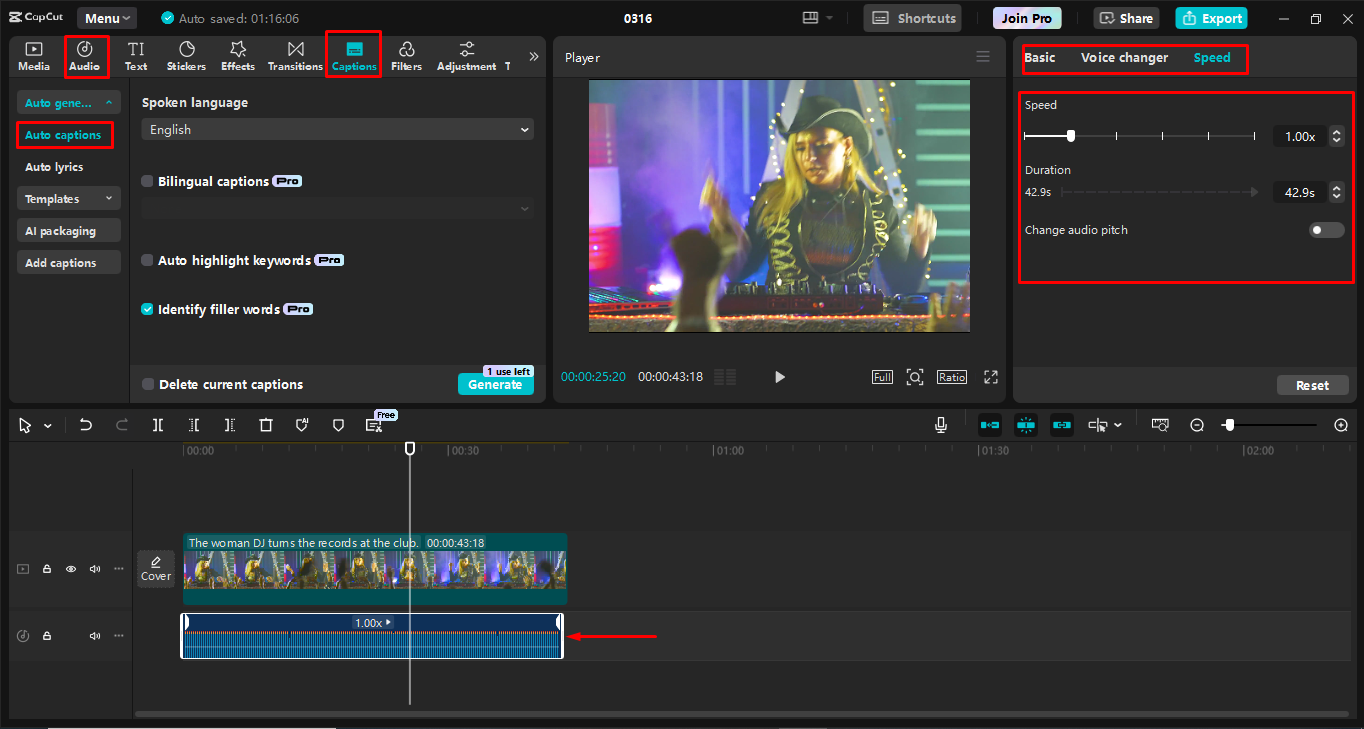Open the Spoken language dropdown
This screenshot has height=729, width=1364.
[x=336, y=129]
